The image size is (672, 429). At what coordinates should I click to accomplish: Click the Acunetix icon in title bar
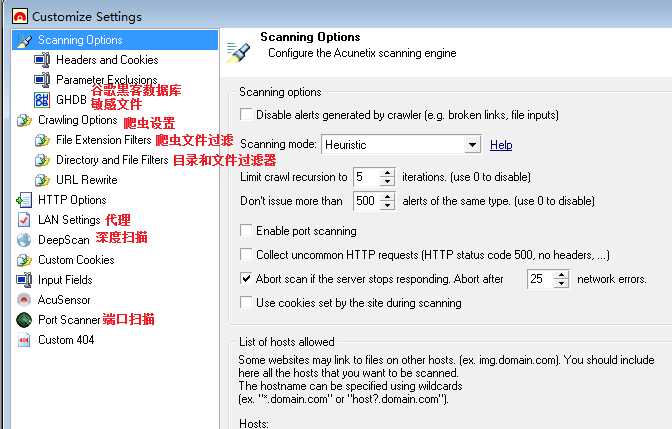(x=20, y=17)
